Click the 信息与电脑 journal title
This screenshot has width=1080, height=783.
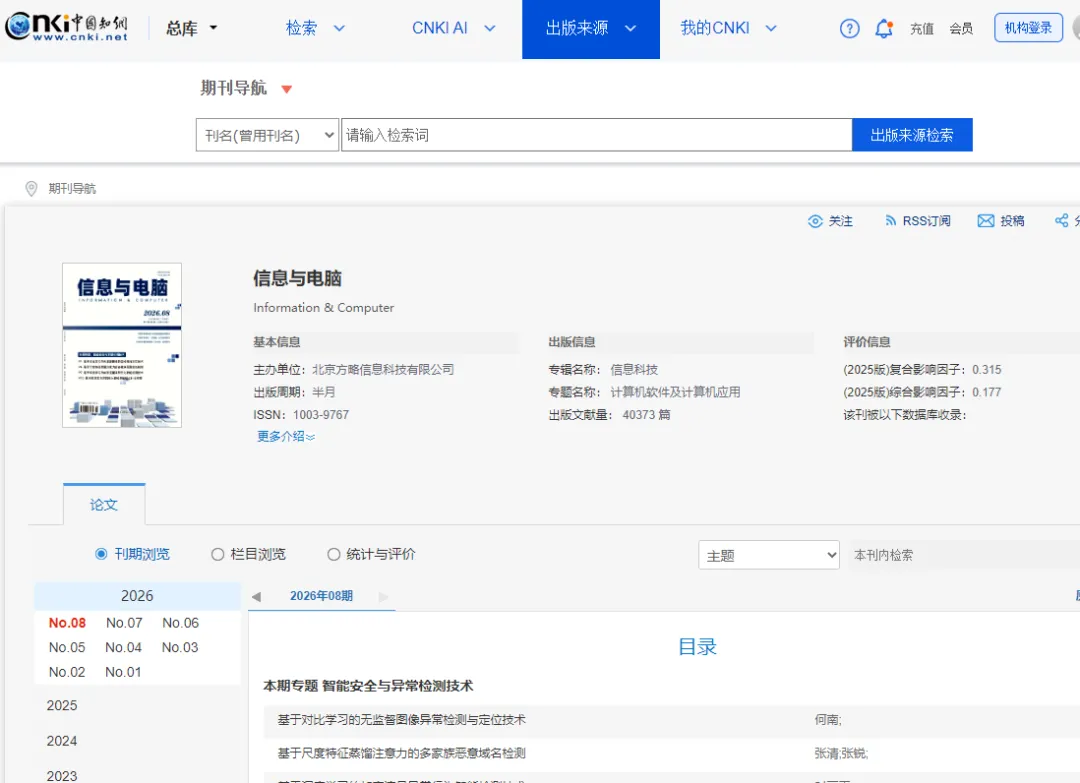(x=298, y=279)
